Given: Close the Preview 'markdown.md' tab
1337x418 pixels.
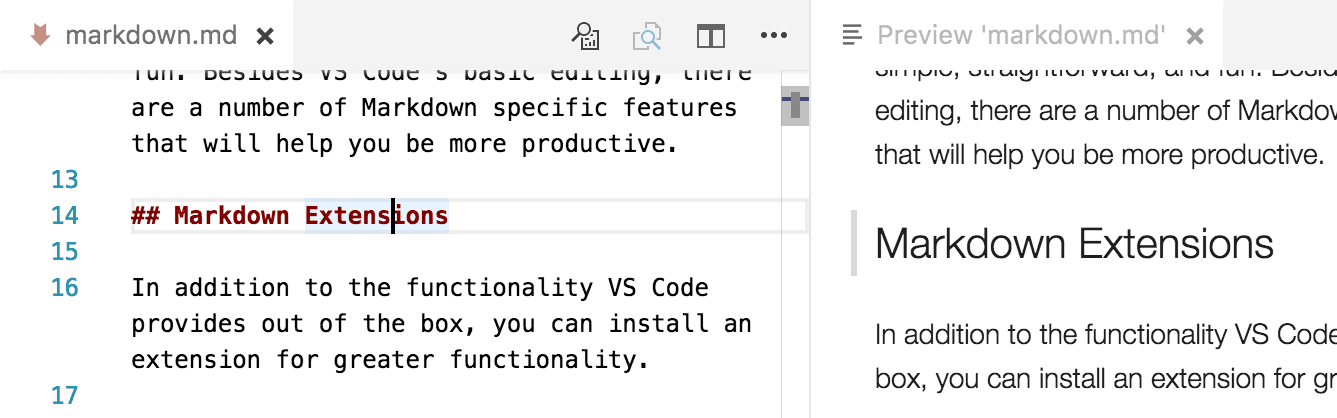Looking at the screenshot, I should (1194, 36).
